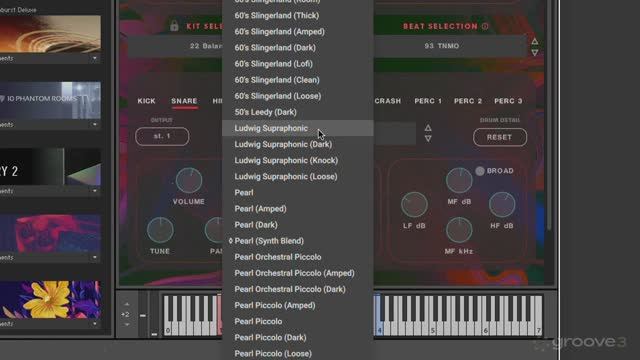Choose plain Pearl Orchestral Piccolo

(x=298, y=257)
